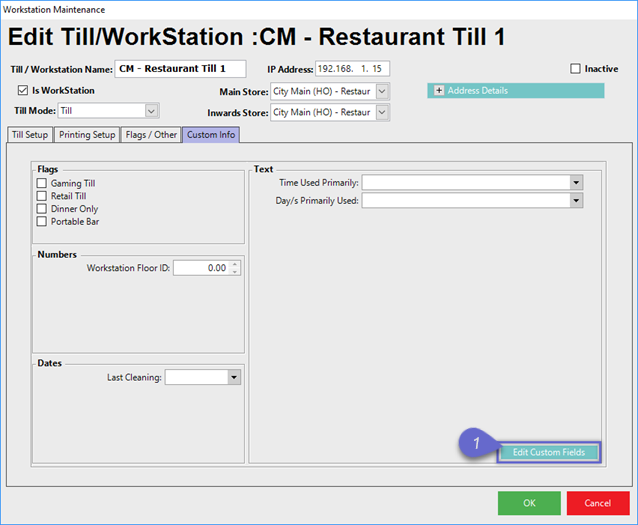Image resolution: width=638 pixels, height=525 pixels.
Task: Open the Till Mode dropdown
Action: [x=152, y=111]
